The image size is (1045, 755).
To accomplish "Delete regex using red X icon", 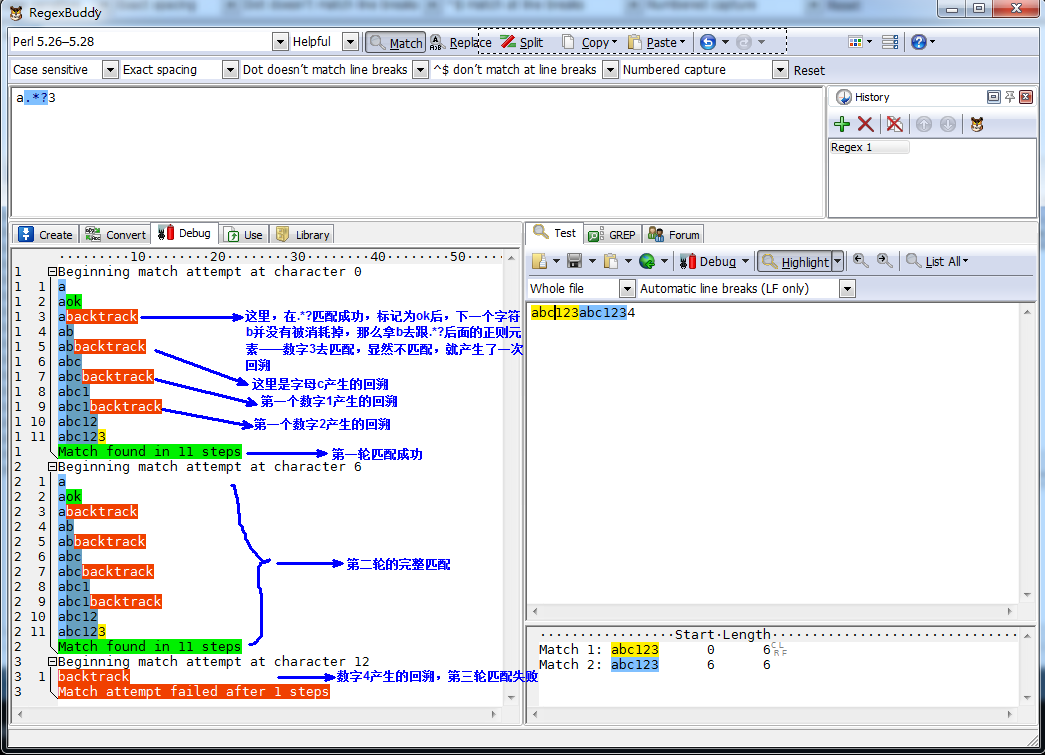I will click(866, 124).
